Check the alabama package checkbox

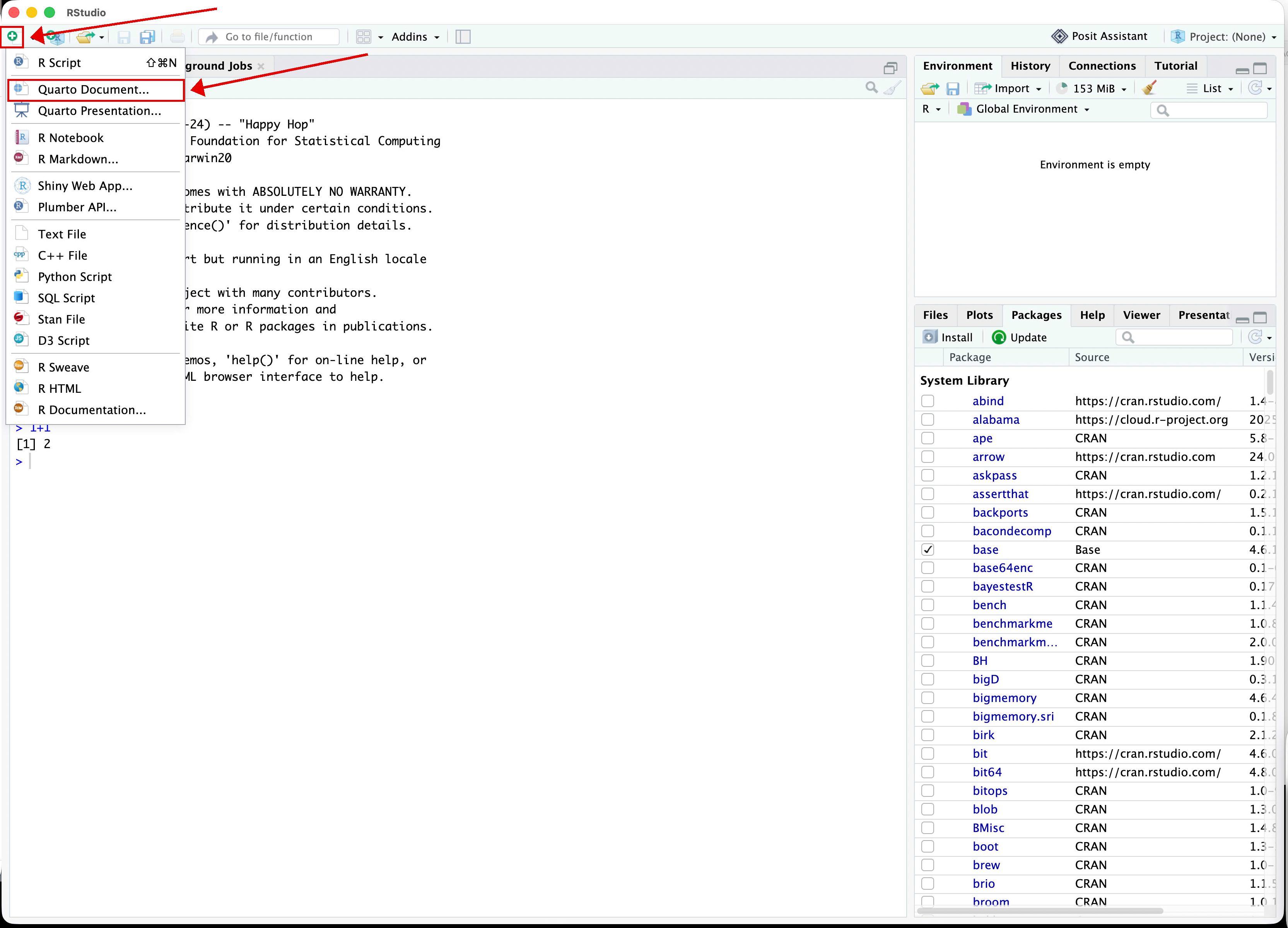[x=928, y=419]
